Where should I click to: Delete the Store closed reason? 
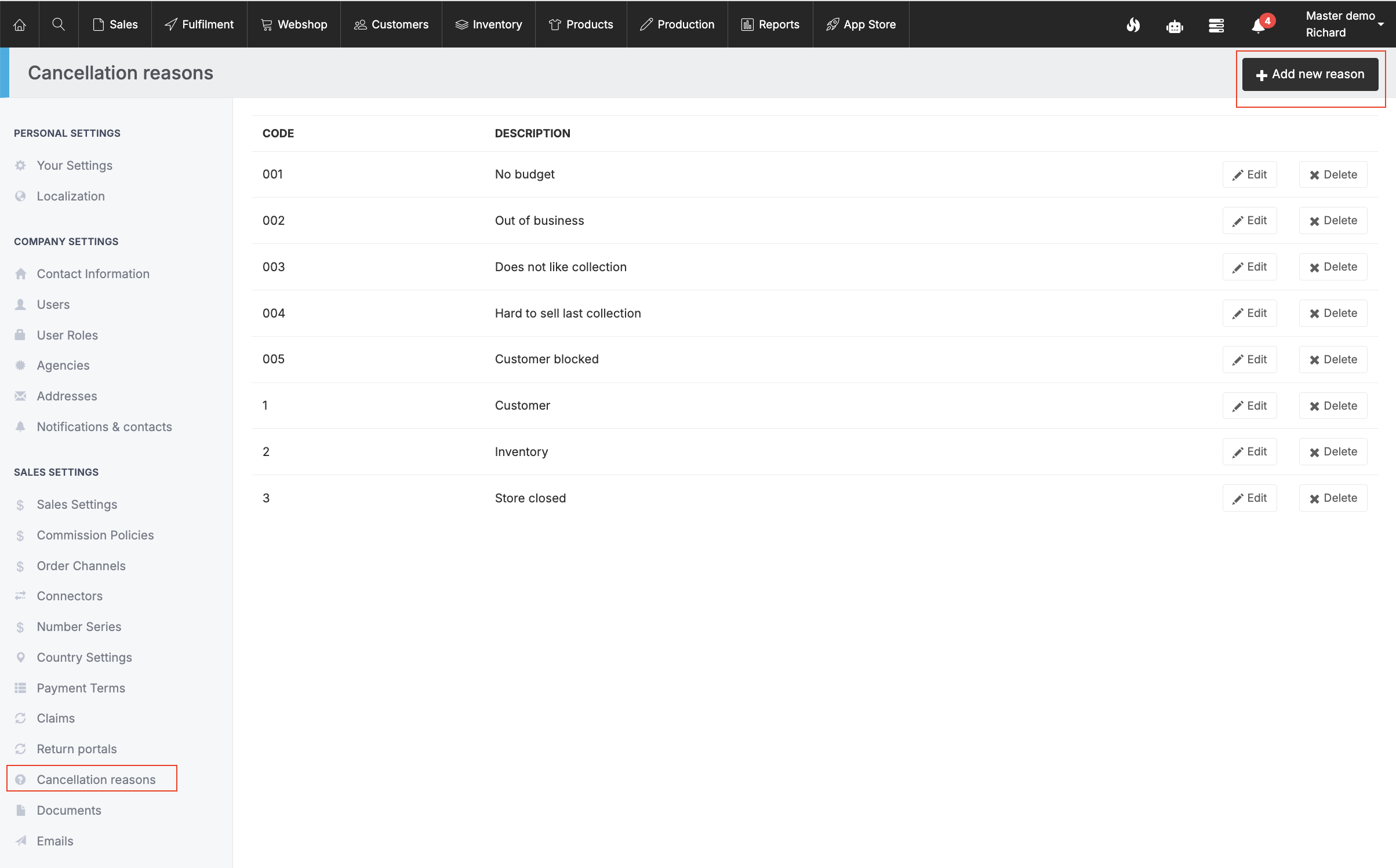coord(1333,498)
